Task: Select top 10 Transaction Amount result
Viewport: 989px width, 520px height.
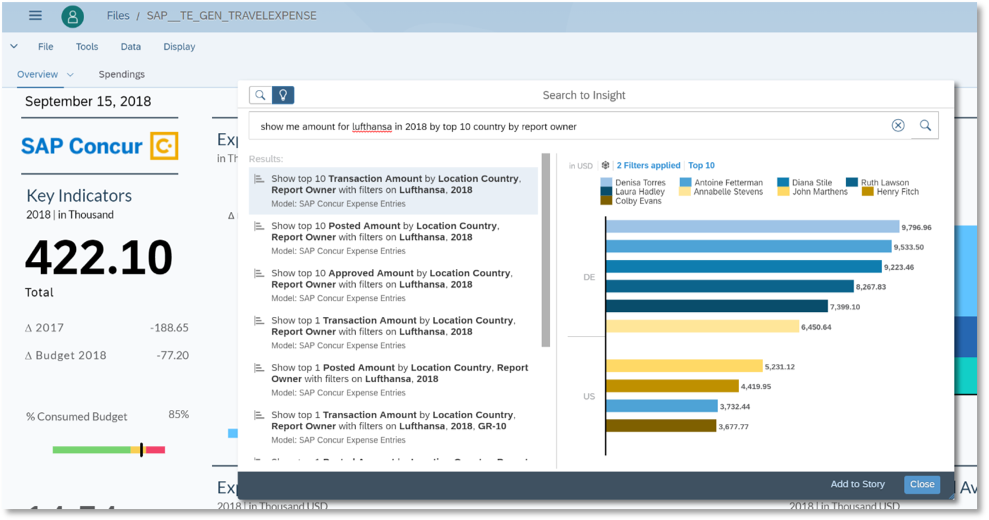Action: tap(394, 191)
